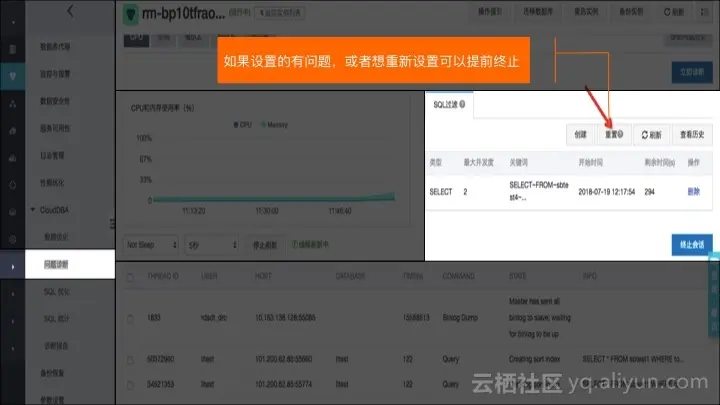Click the dark rail icon beside 服务可用性
The image size is (720, 405).
pyautogui.click(x=12, y=130)
